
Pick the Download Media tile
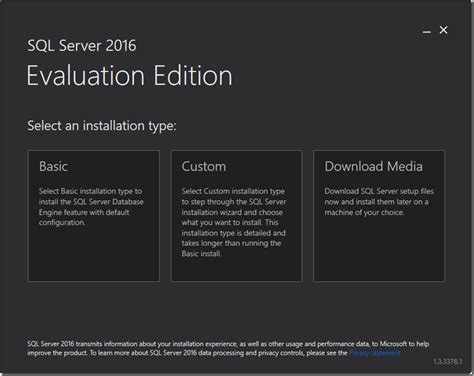pyautogui.click(x=379, y=216)
